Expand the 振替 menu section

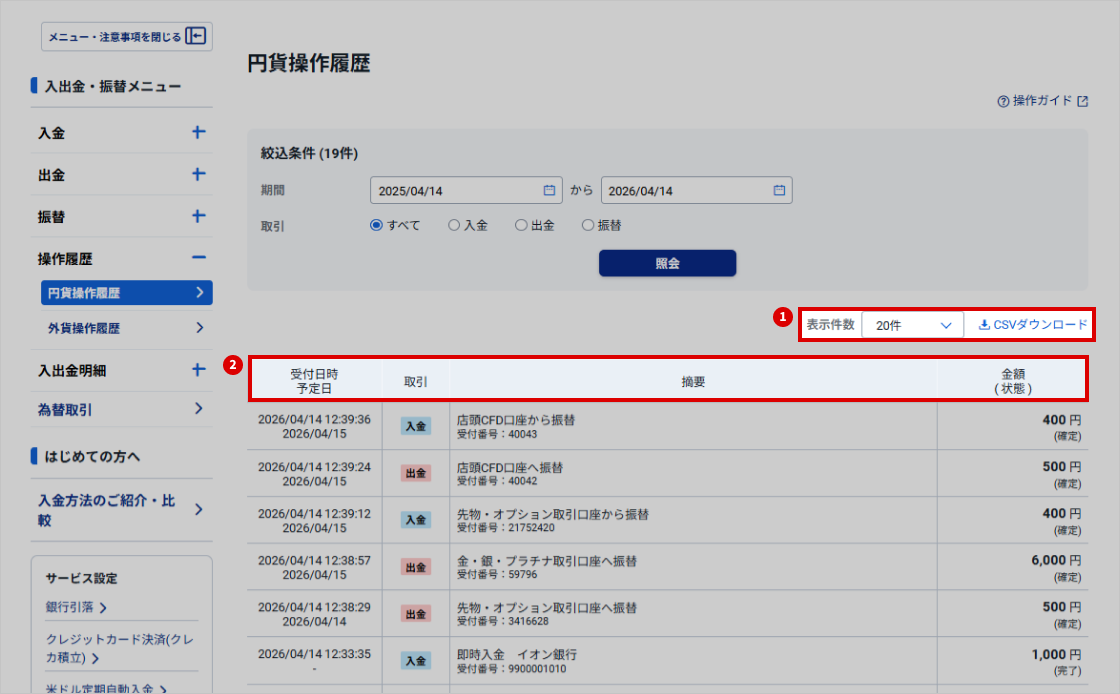pos(198,216)
